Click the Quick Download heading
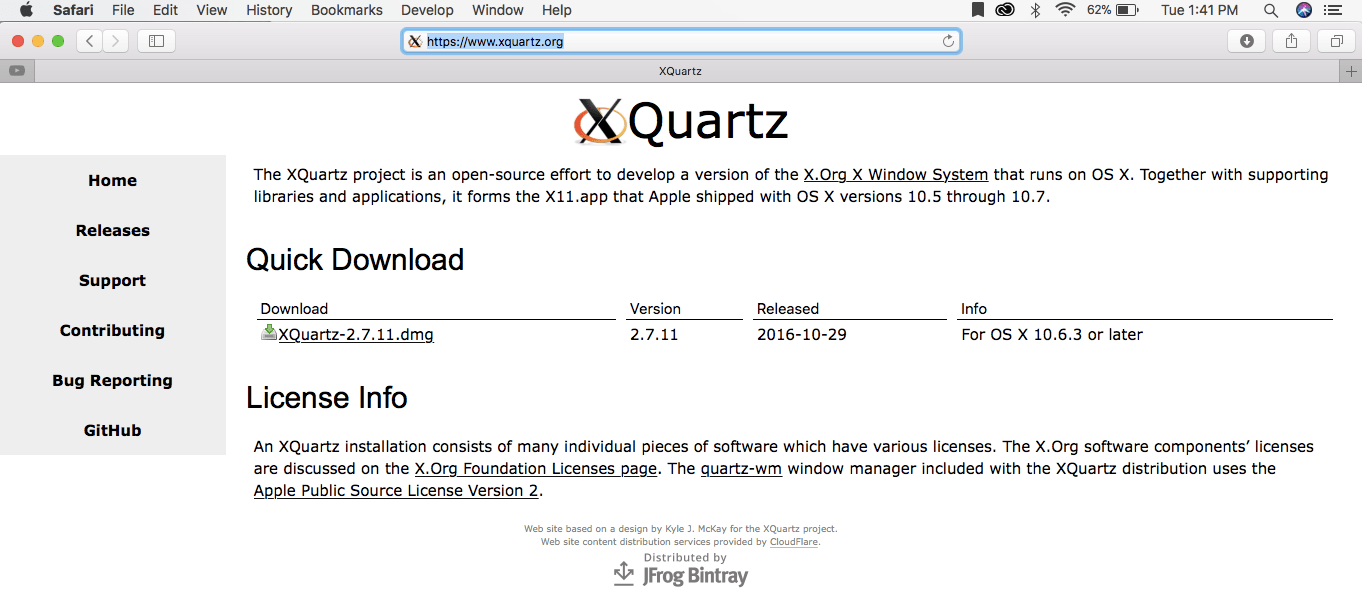This screenshot has width=1362, height=606. pos(355,260)
